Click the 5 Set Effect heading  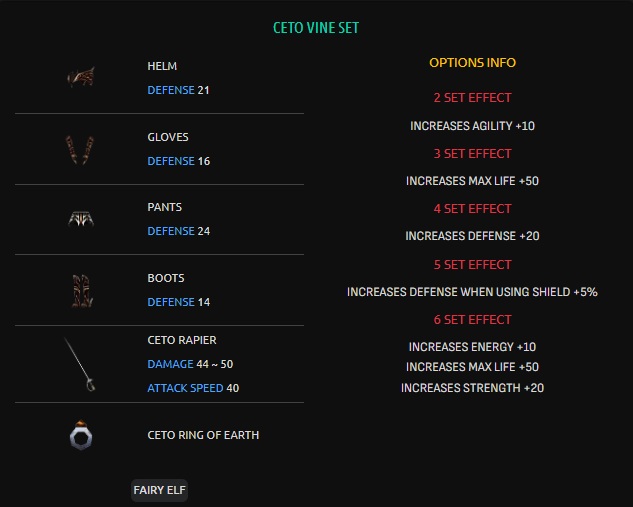click(x=472, y=265)
